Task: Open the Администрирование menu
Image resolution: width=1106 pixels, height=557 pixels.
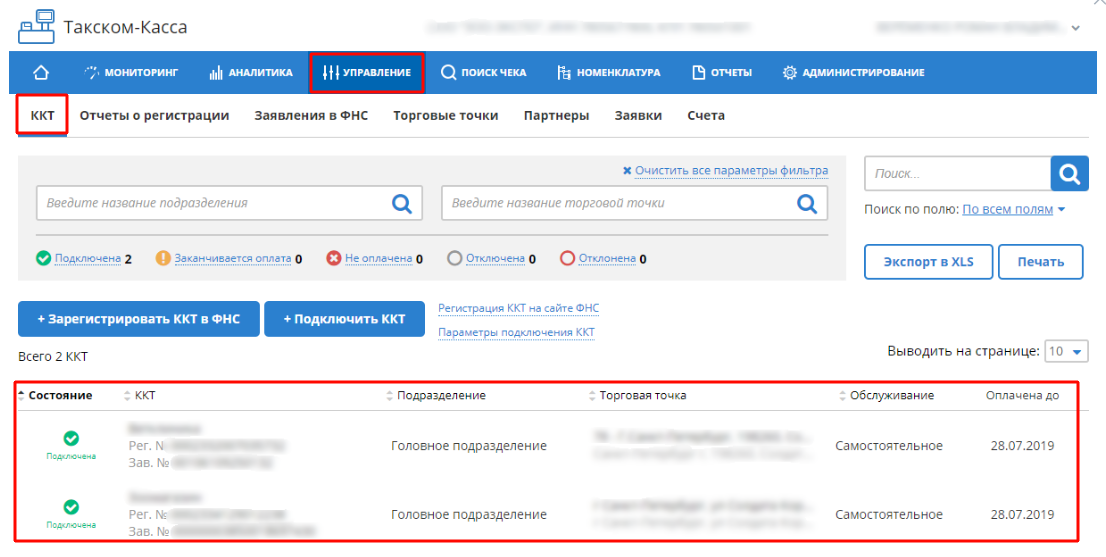Action: pyautogui.click(x=853, y=73)
